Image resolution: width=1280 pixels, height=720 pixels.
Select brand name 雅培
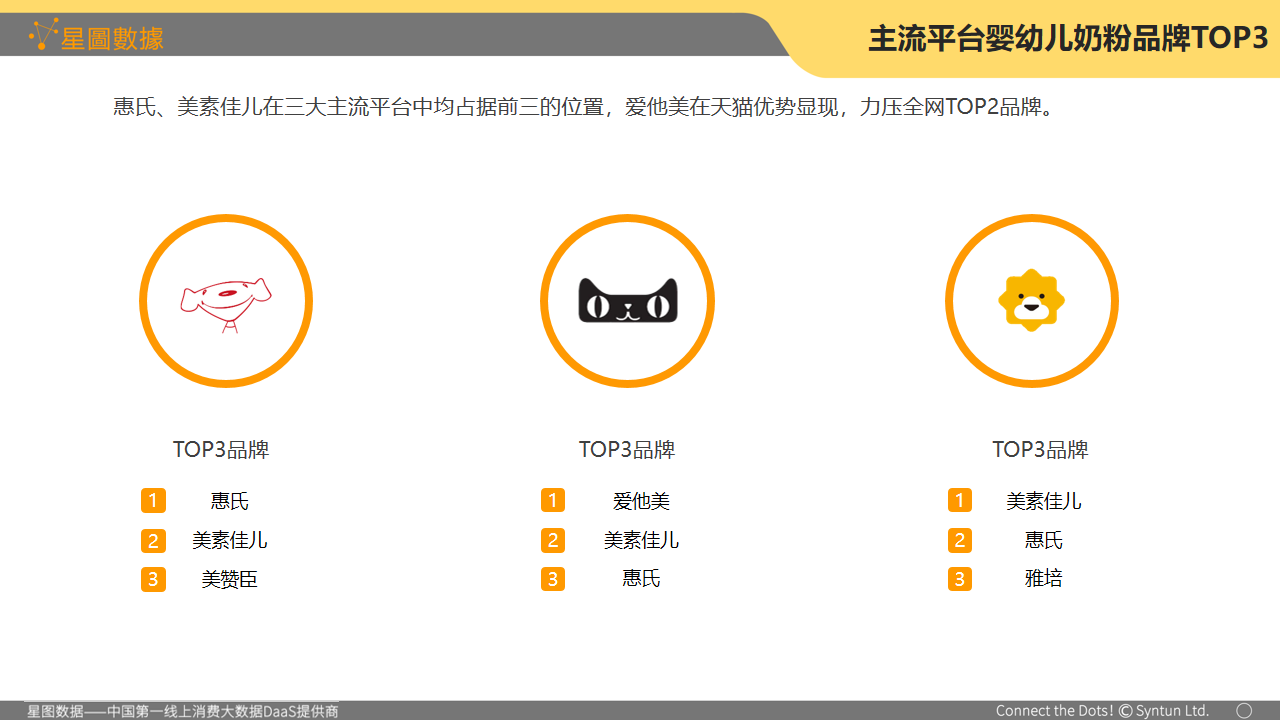[1043, 578]
